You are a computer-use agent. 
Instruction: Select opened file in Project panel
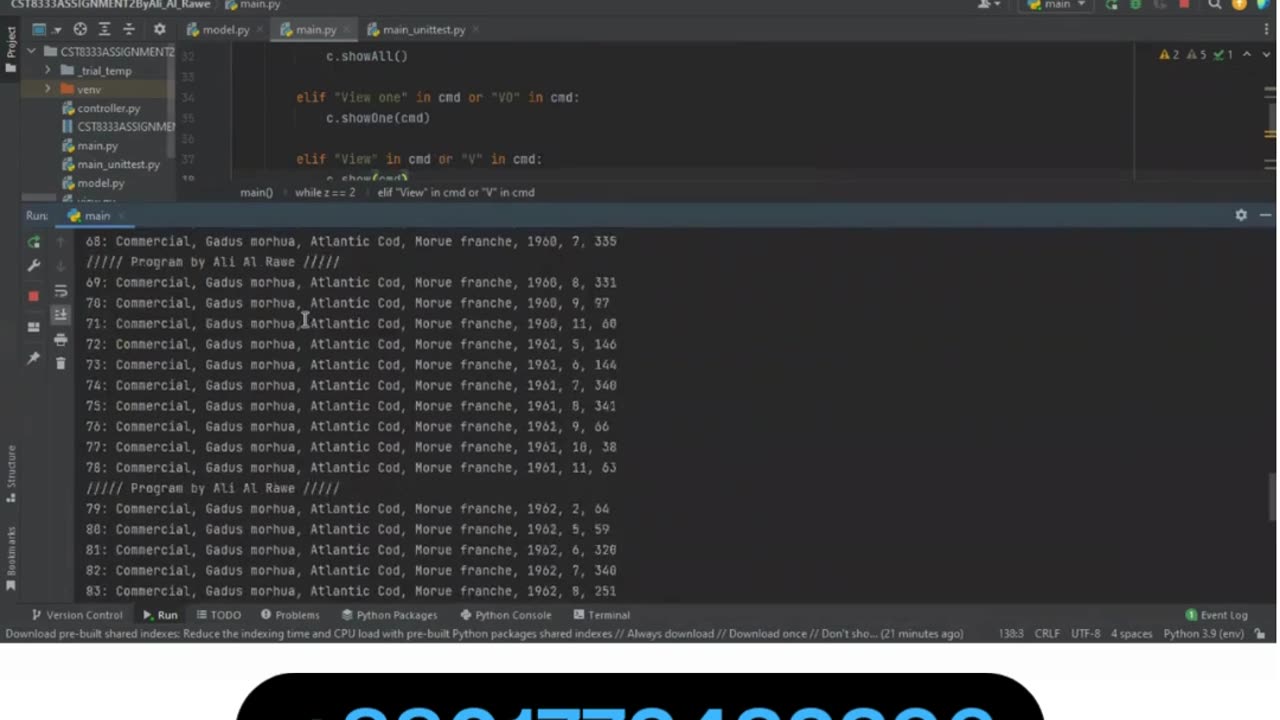click(80, 29)
